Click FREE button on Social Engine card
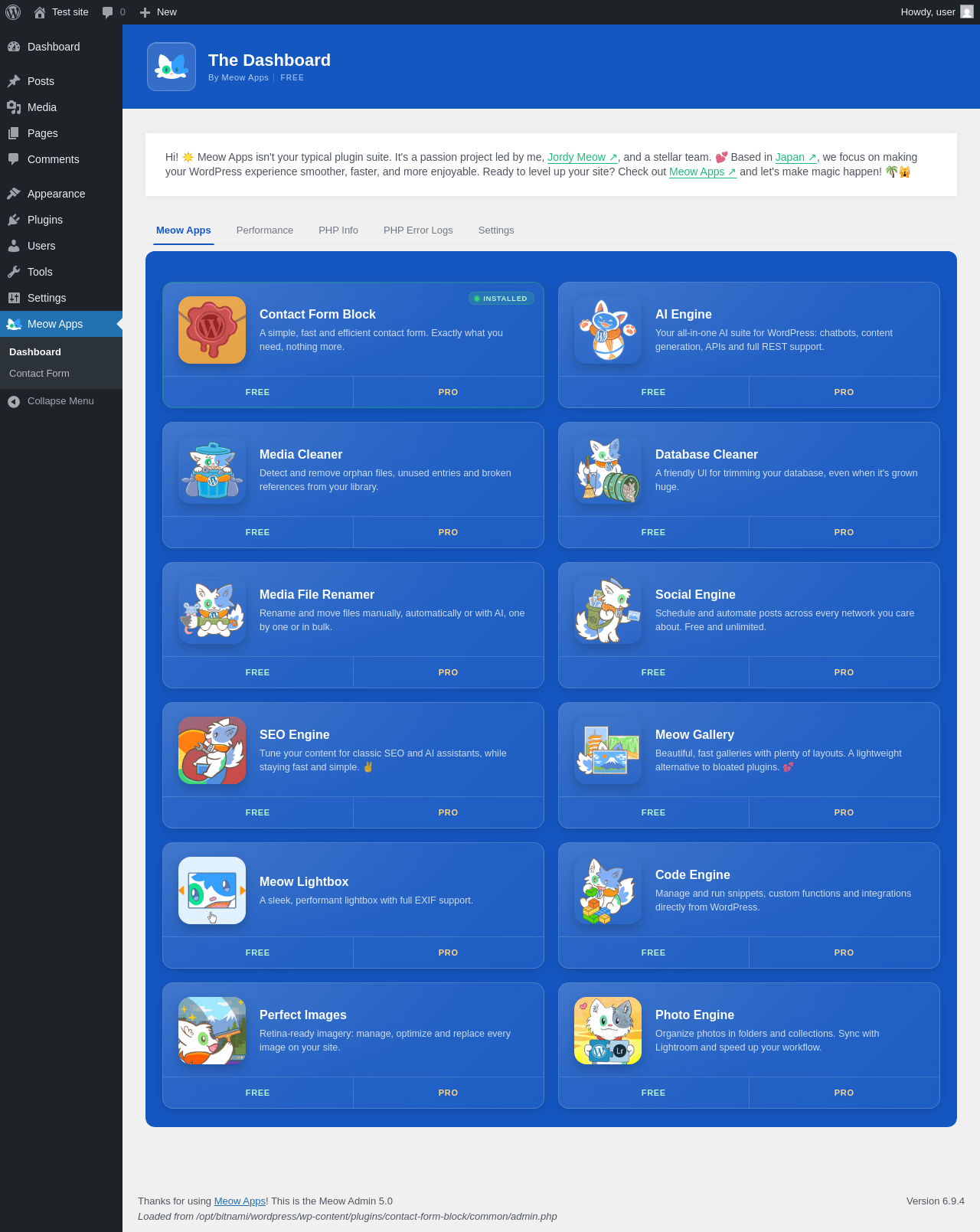Image resolution: width=980 pixels, height=1232 pixels. pos(654,672)
